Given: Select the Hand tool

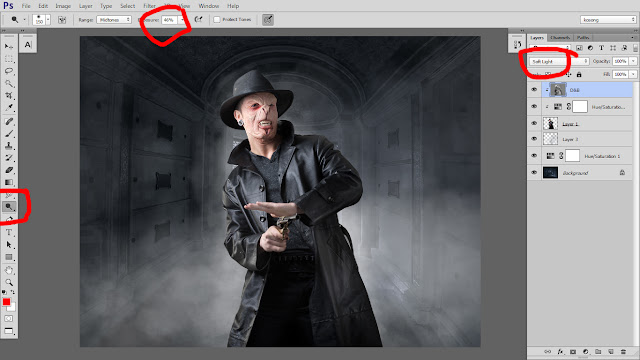Looking at the screenshot, I should (x=9, y=270).
